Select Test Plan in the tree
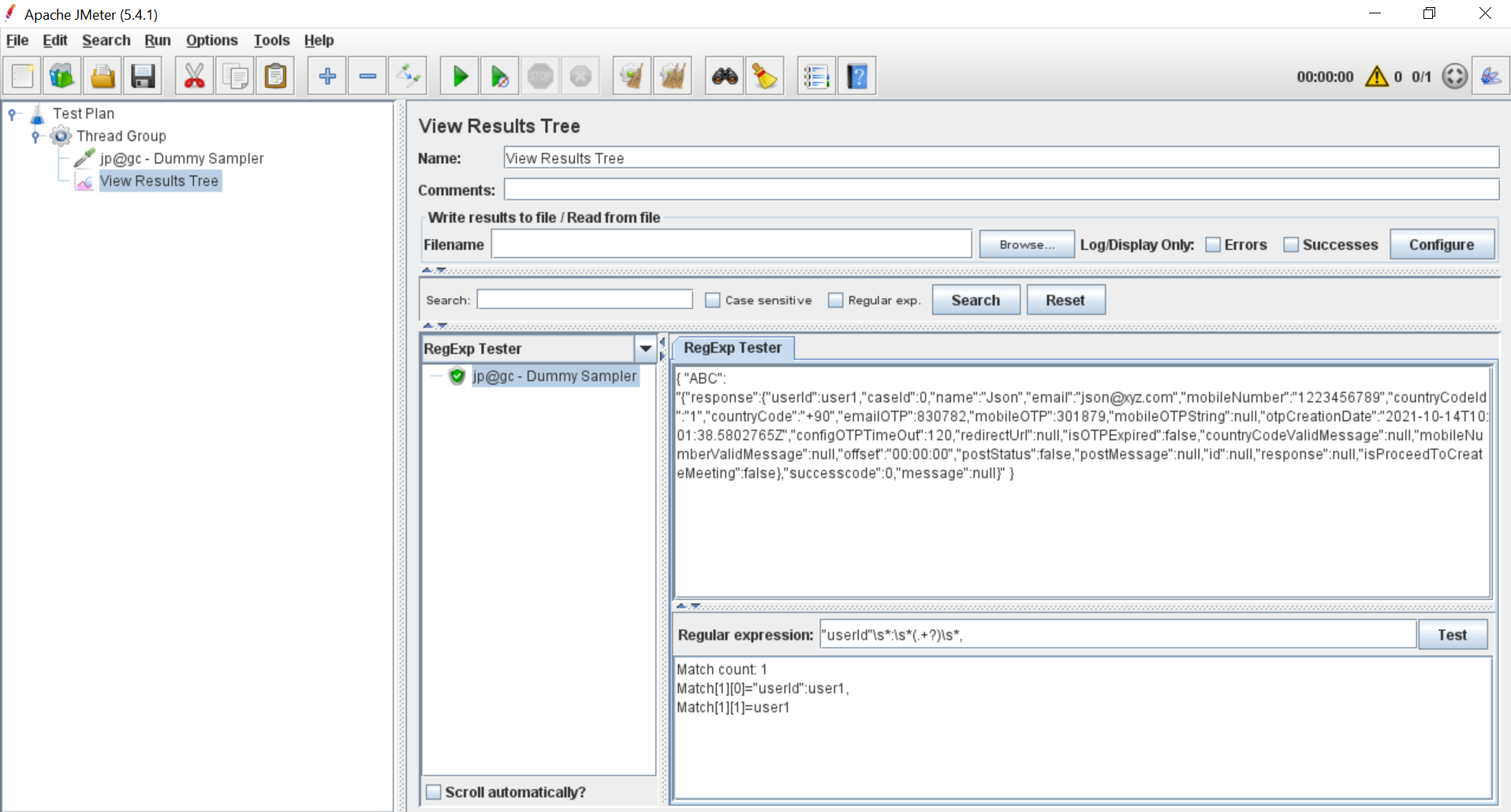This screenshot has width=1511, height=812. click(x=84, y=114)
